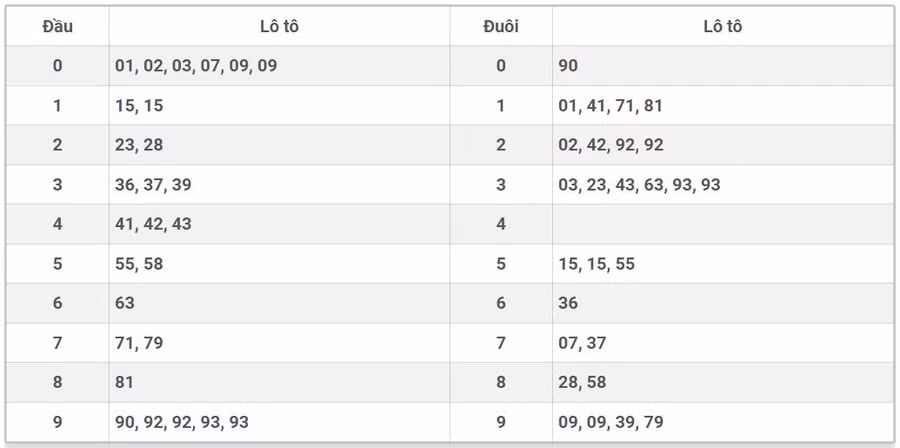Image resolution: width=900 pixels, height=448 pixels.
Task: Click the Đuôi column header
Action: coord(501,27)
